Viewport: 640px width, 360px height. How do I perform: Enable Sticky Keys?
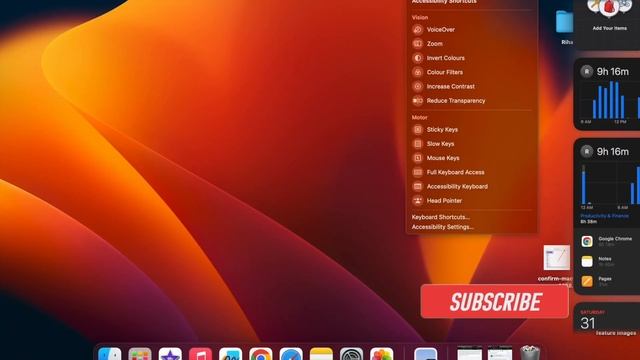[x=471, y=129]
